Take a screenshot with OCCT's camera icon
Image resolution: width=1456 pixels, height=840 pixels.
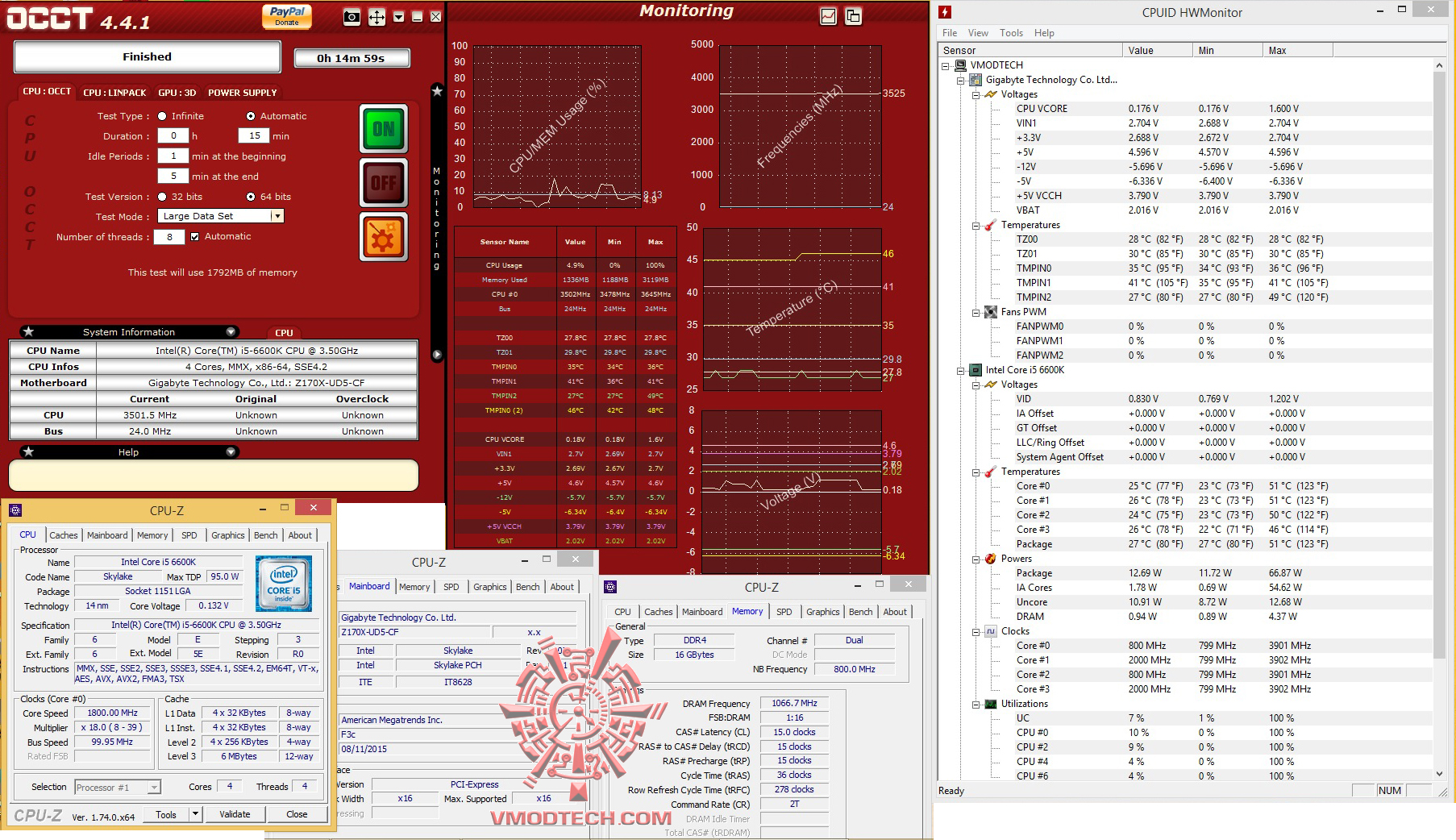[352, 17]
